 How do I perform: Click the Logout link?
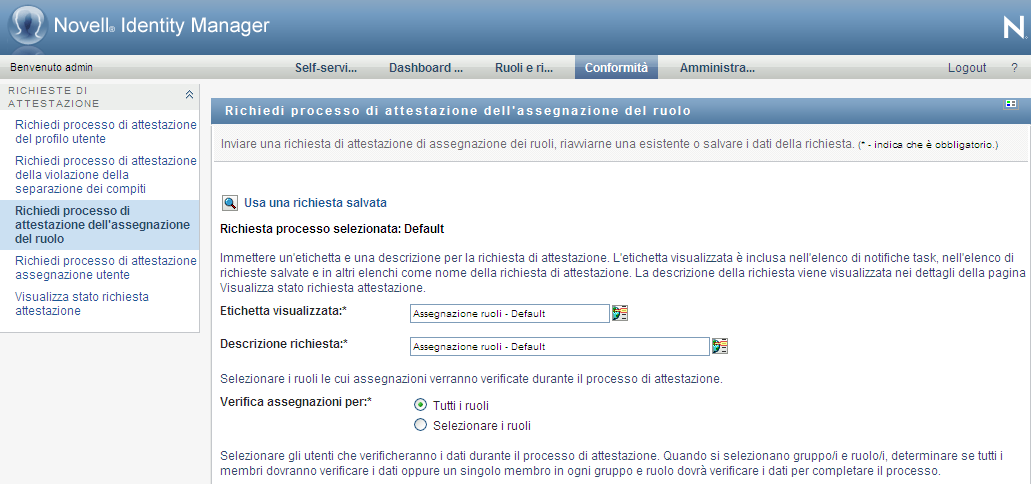tap(967, 68)
